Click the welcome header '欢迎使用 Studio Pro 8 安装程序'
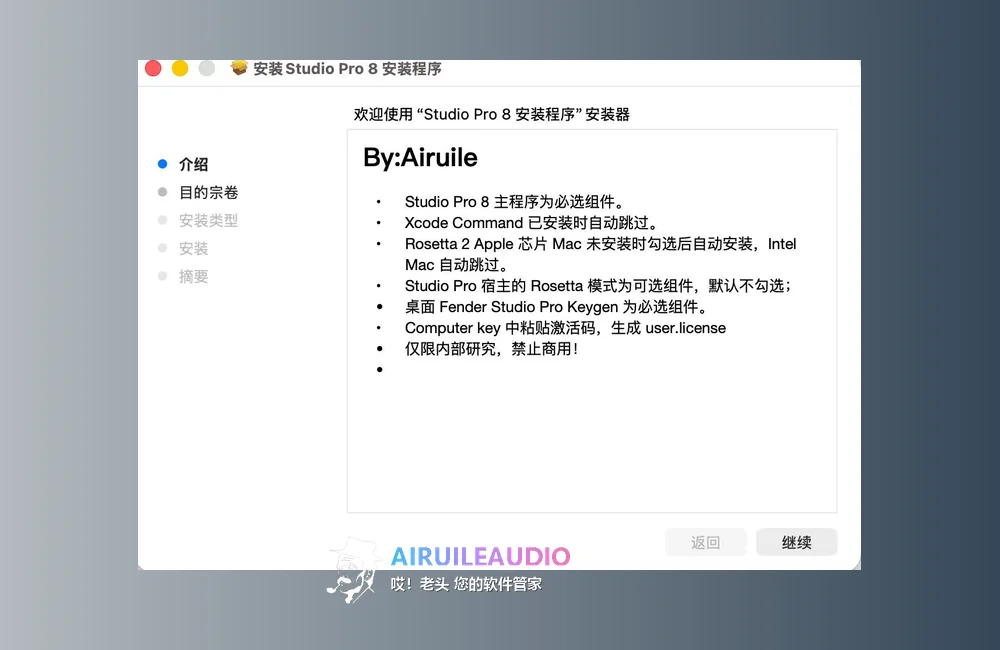This screenshot has width=1000, height=650. 492,114
